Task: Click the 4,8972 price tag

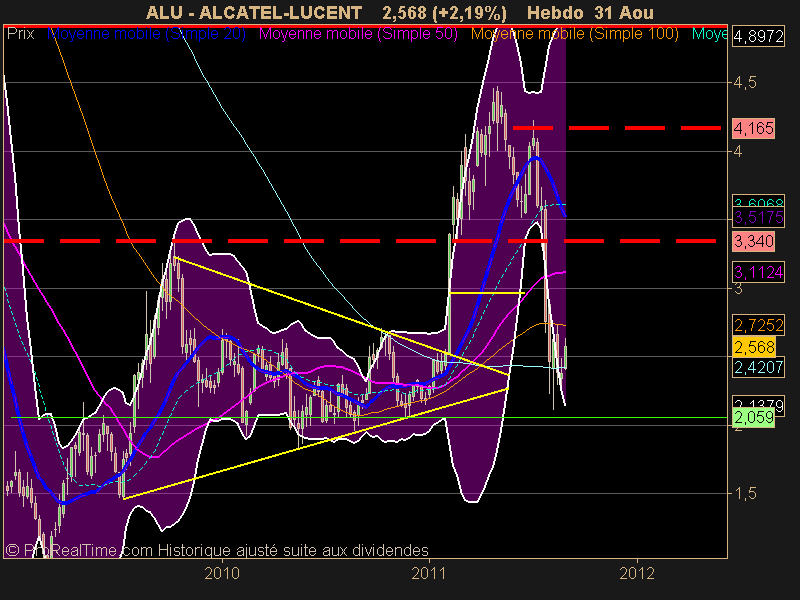Action: point(758,37)
